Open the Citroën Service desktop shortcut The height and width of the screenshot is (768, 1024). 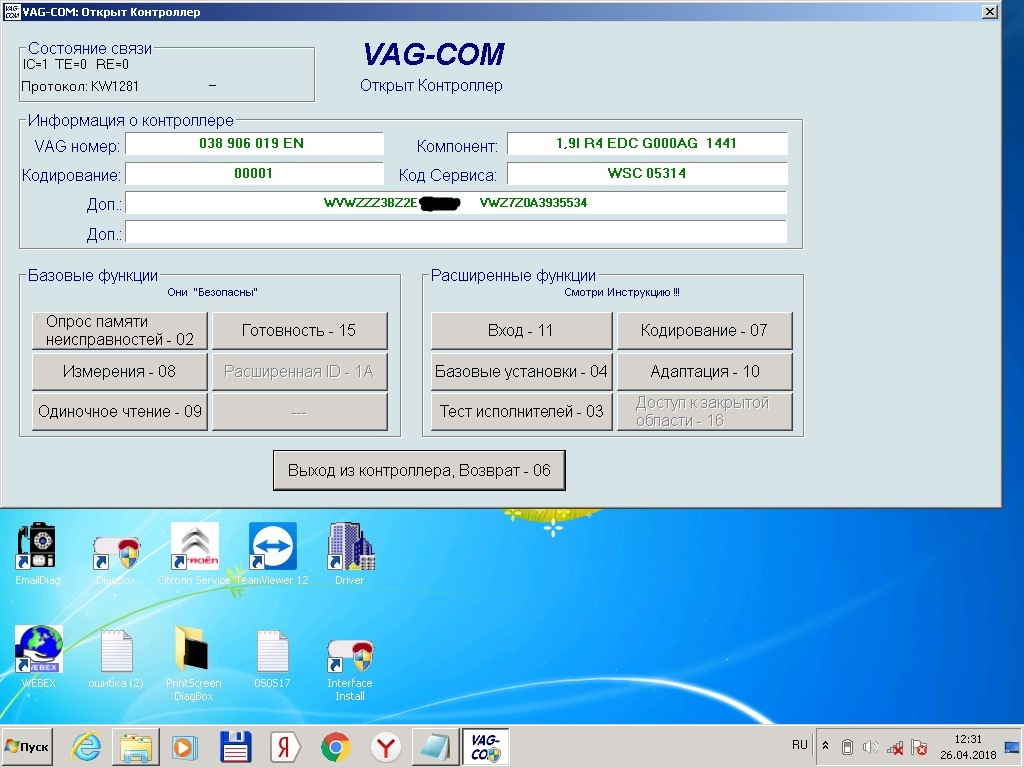[194, 553]
